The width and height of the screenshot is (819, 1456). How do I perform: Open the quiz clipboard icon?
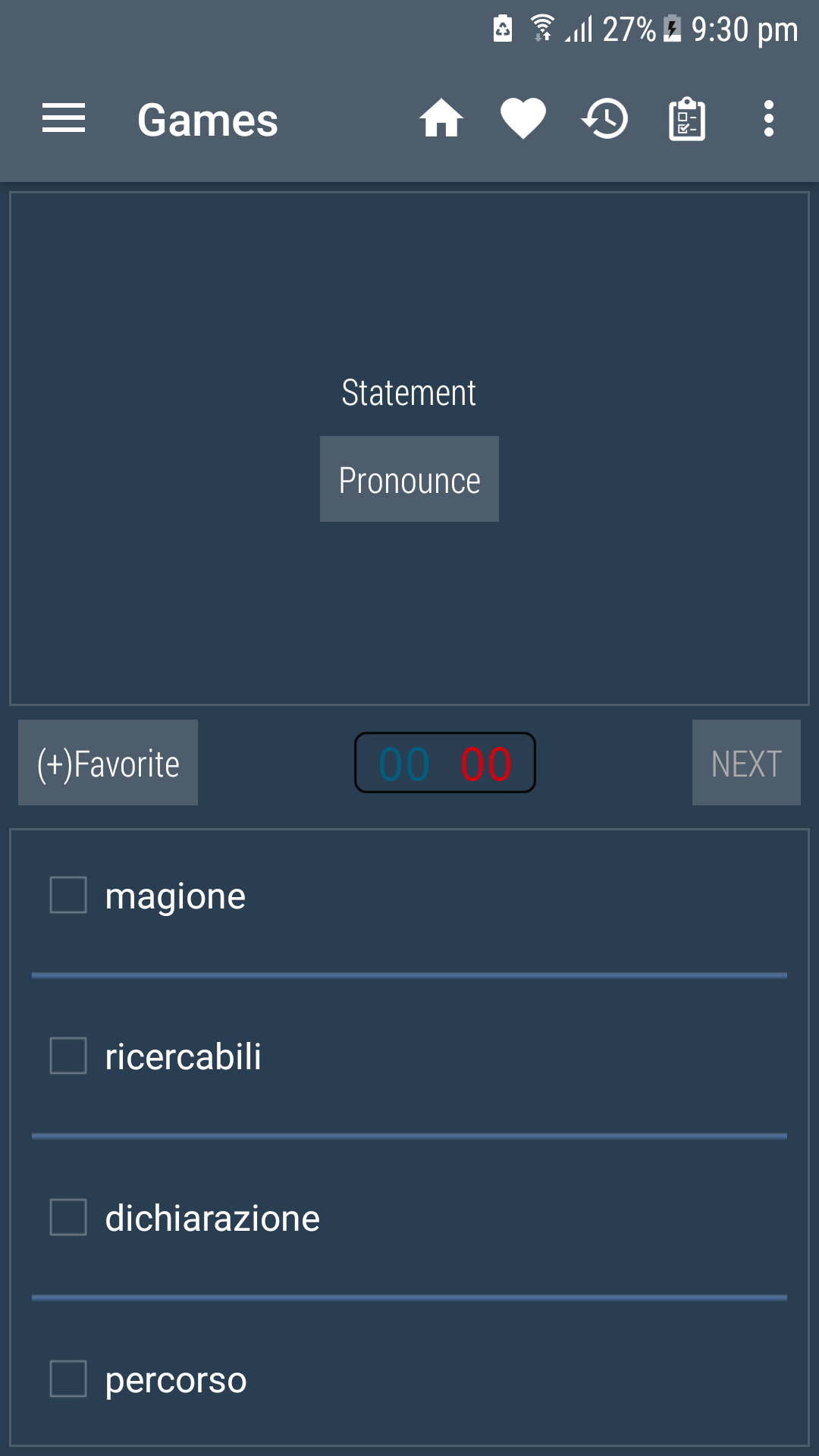(x=687, y=119)
